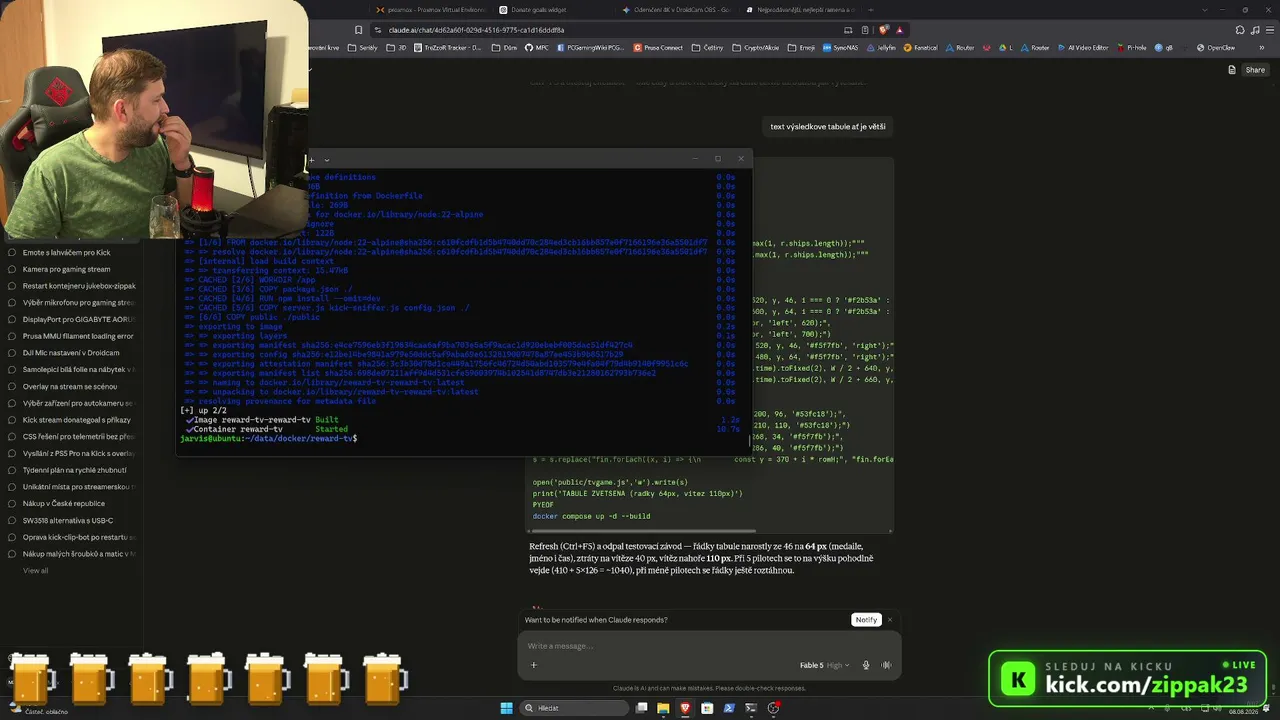Click the microphone dictation icon
Image resolution: width=1280 pixels, height=720 pixels.
[866, 665]
